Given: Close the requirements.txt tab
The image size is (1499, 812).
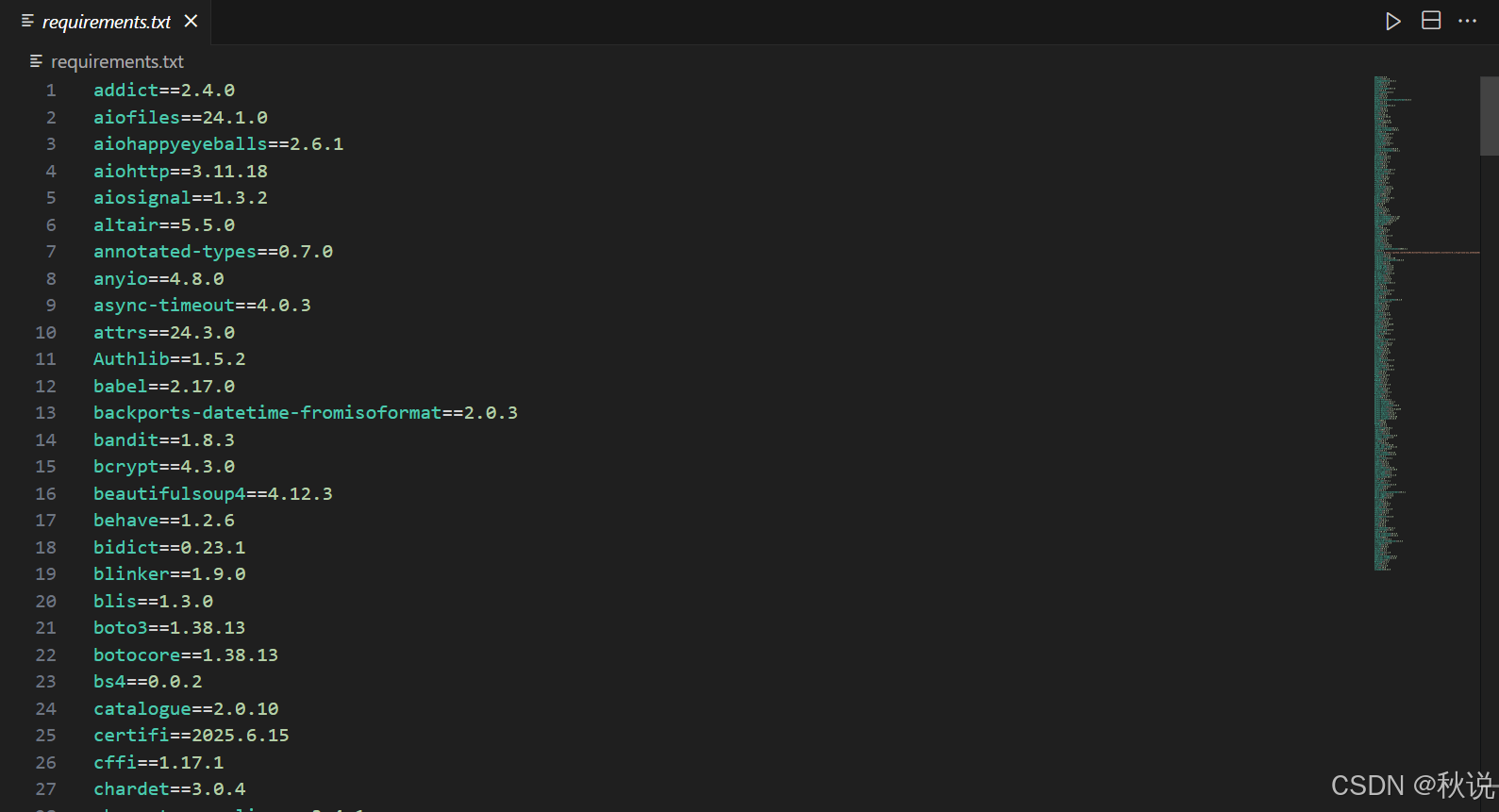Looking at the screenshot, I should tap(192, 21).
